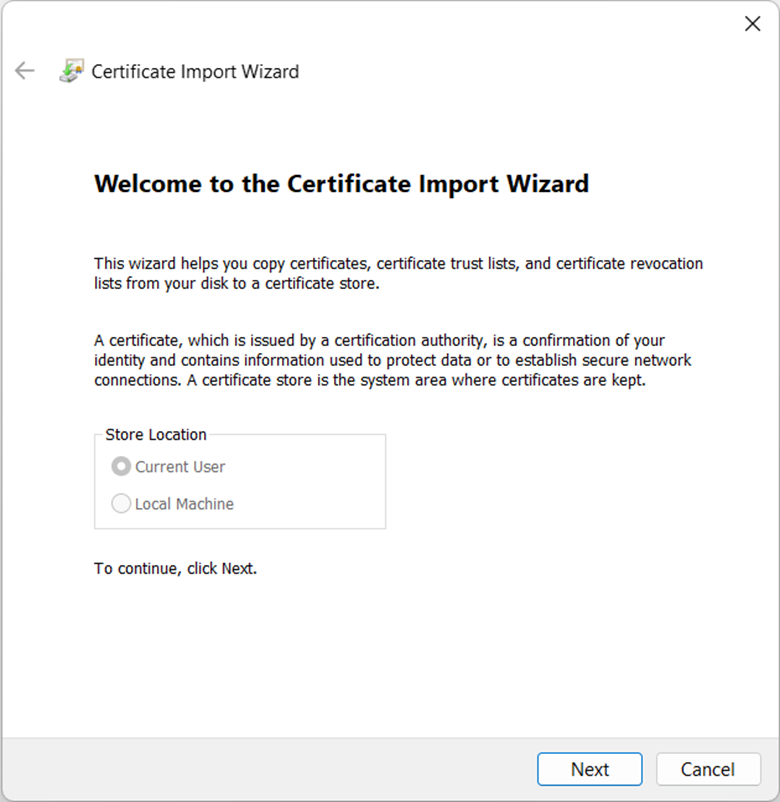Click the Certificate Import Wizard icon
This screenshot has width=780, height=802.
click(72, 71)
